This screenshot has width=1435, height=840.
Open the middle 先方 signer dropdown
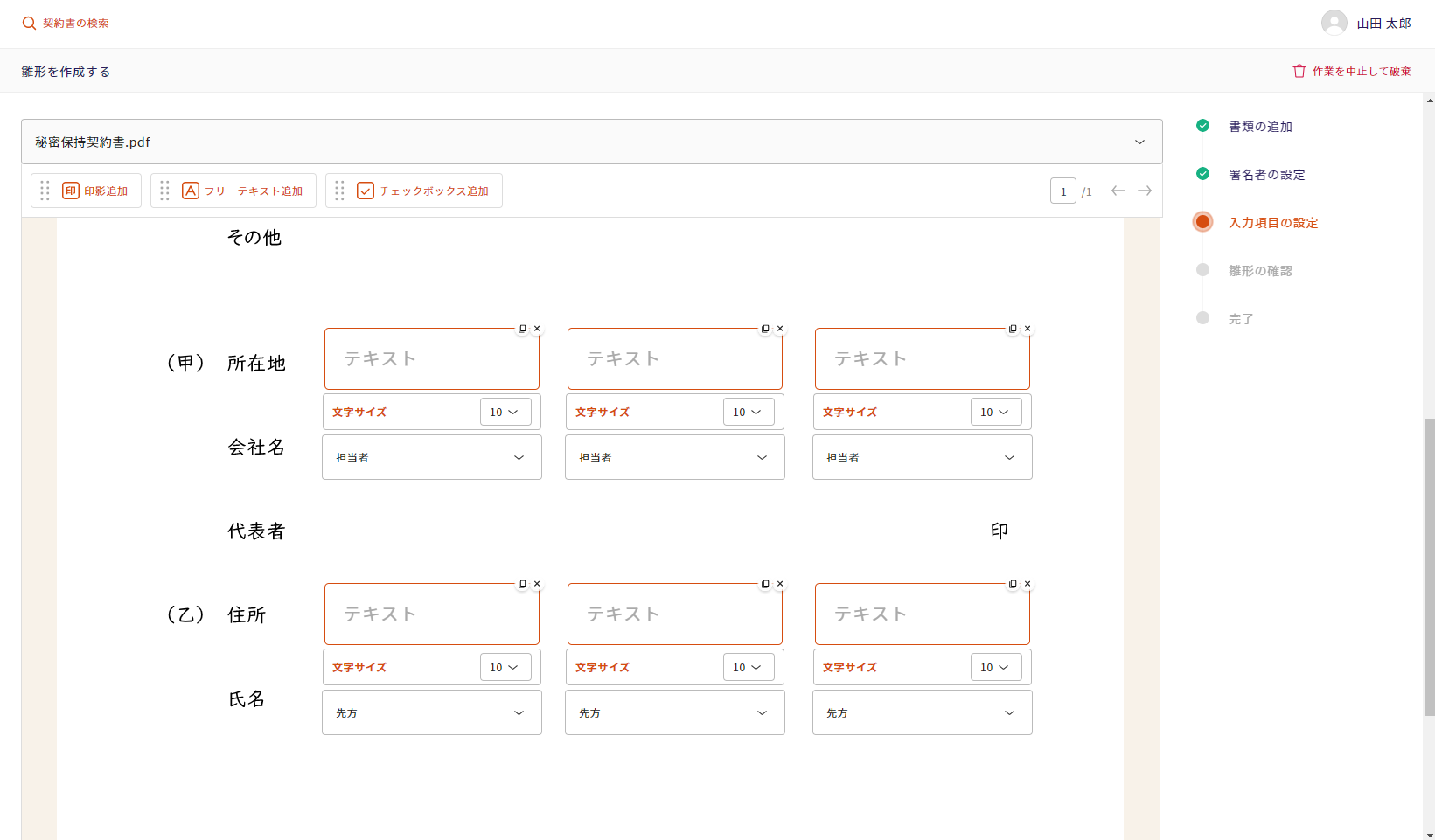click(674, 712)
